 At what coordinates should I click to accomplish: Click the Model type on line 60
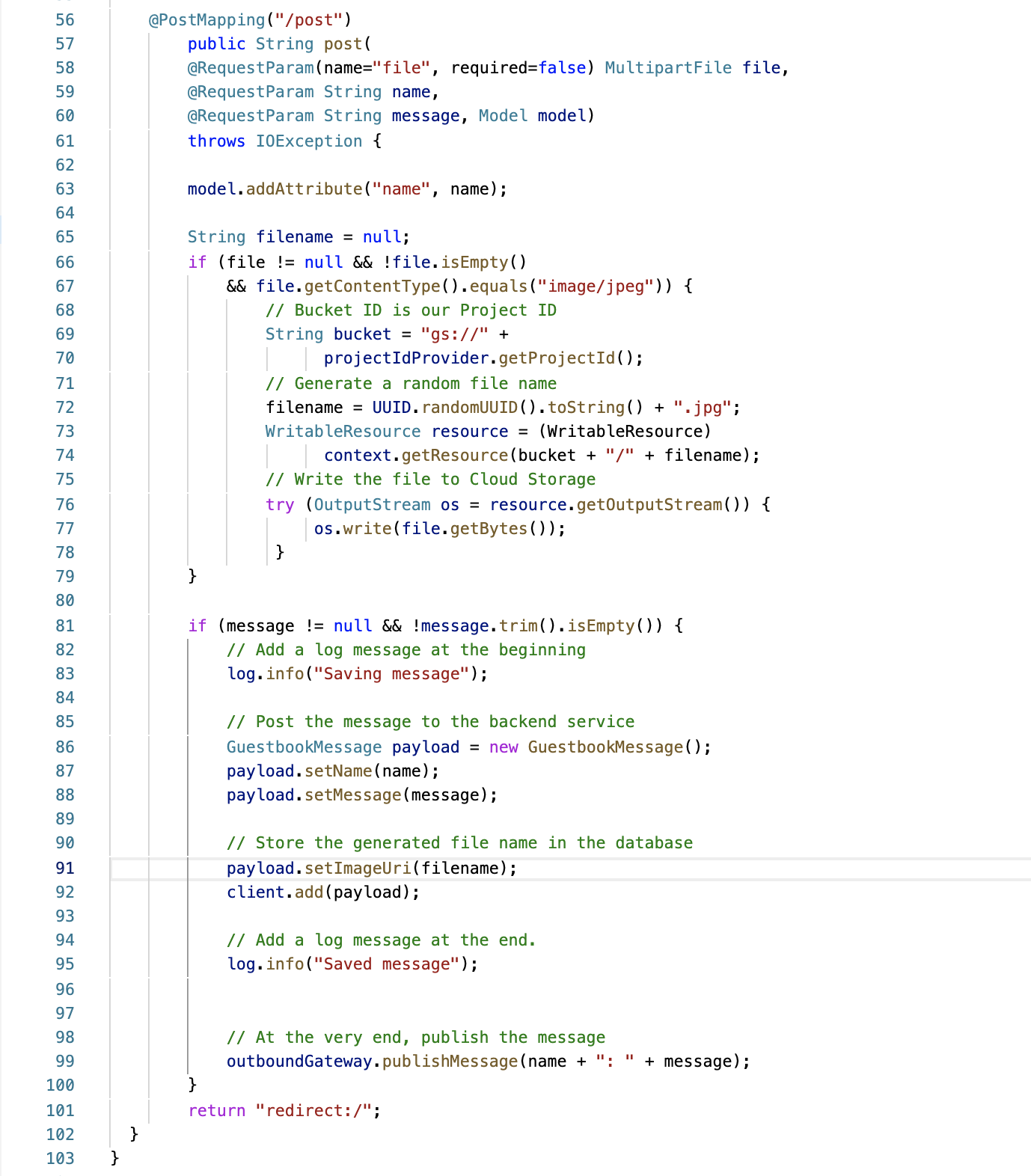coord(504,115)
